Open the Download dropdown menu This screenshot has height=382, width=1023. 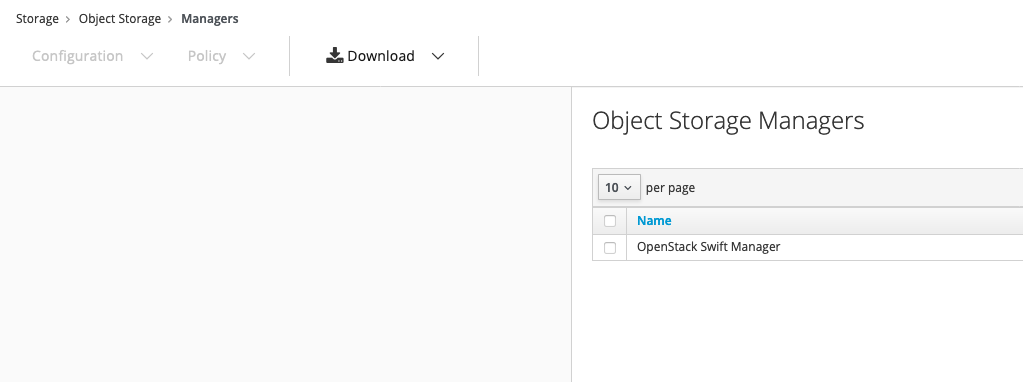[385, 56]
